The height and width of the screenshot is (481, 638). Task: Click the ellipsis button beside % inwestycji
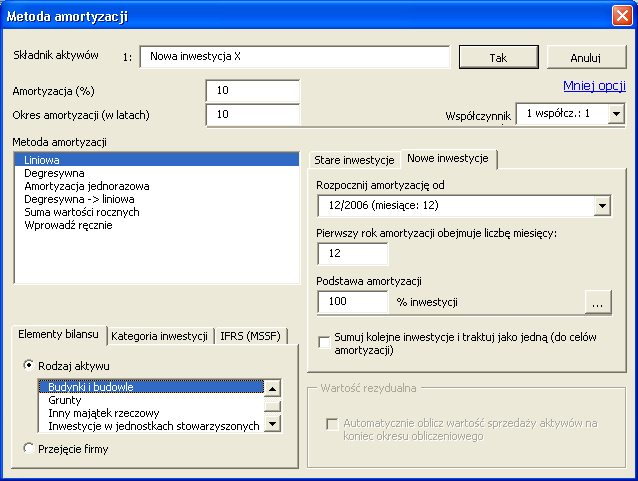click(598, 302)
